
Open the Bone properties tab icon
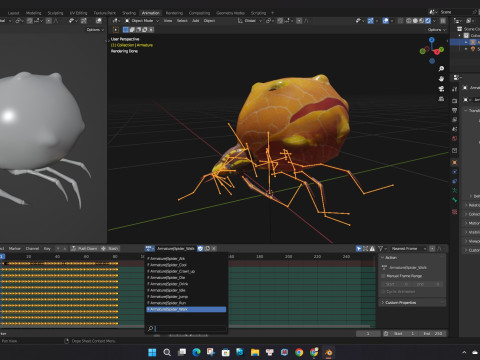[x=454, y=200]
